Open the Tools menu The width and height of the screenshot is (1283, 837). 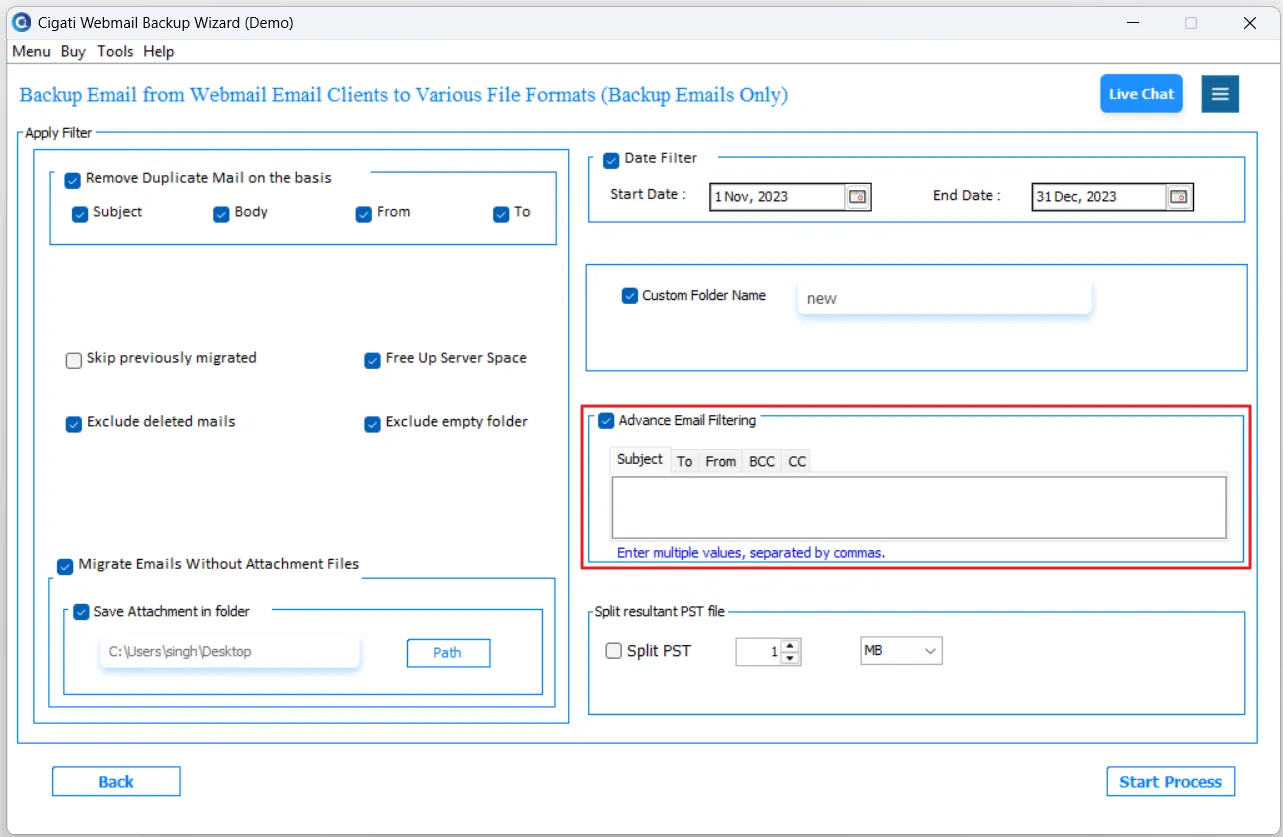[x=115, y=51]
